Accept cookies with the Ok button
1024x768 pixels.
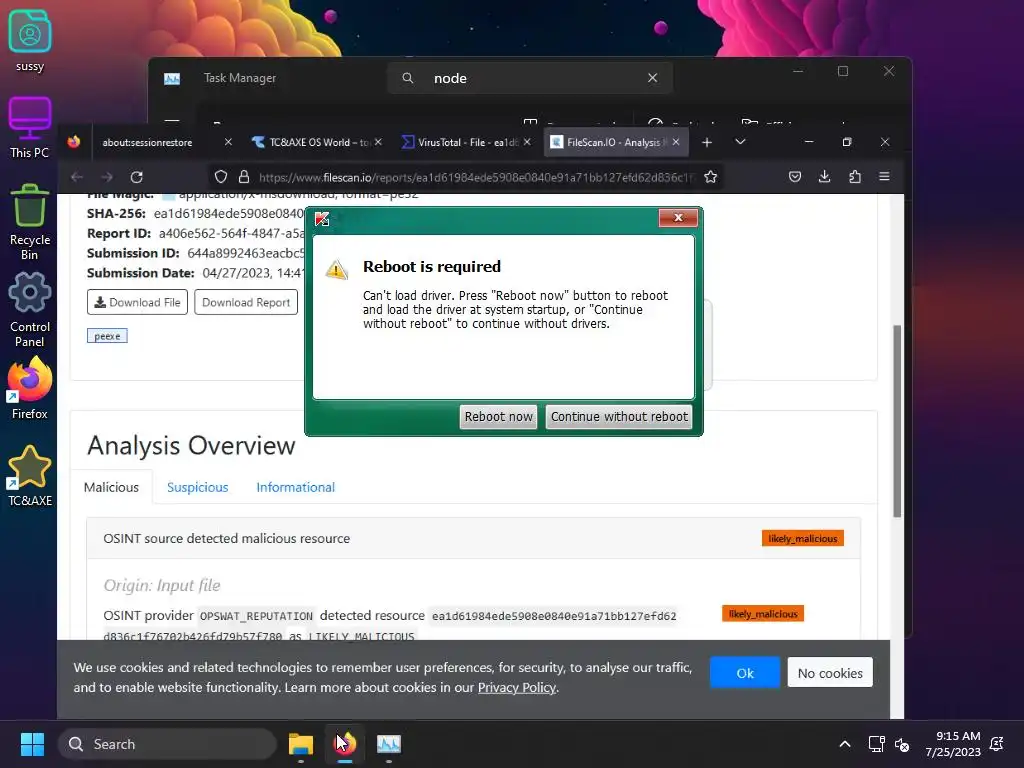click(744, 673)
